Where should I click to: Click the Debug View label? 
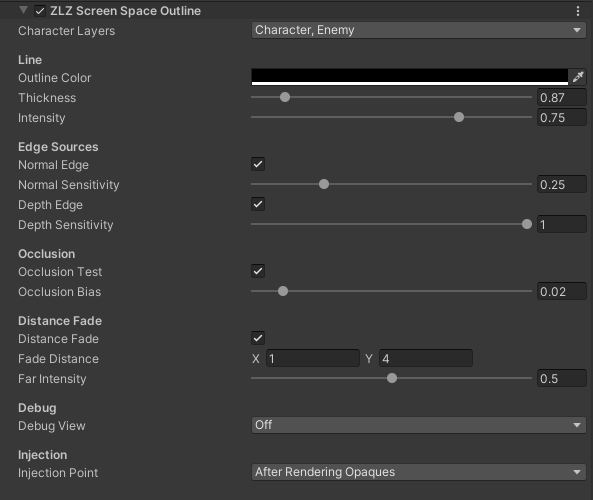(x=52, y=425)
